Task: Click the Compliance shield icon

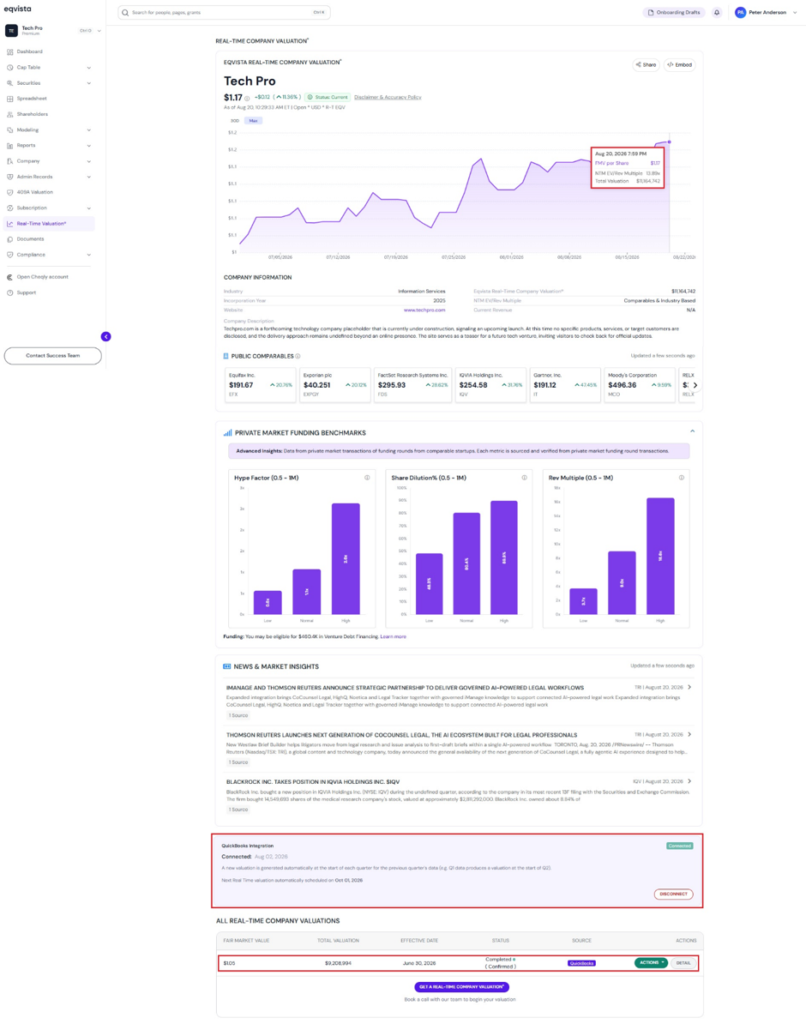Action: coord(10,255)
